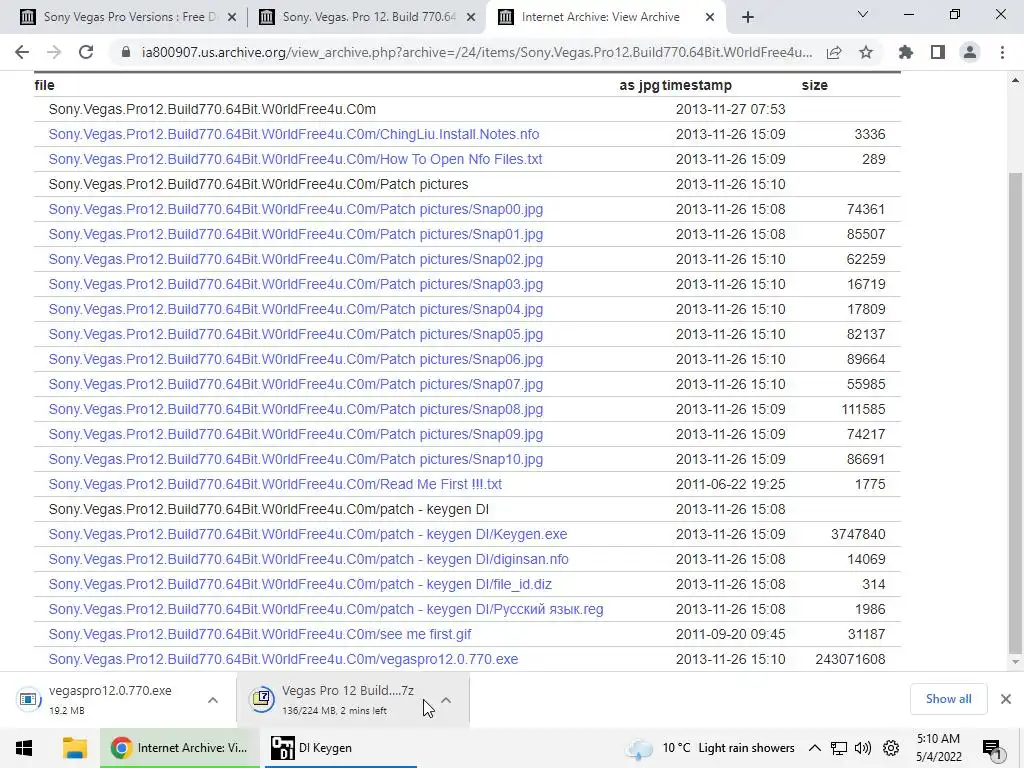Open the notification center icon
The image size is (1024, 768).
pyautogui.click(x=993, y=749)
